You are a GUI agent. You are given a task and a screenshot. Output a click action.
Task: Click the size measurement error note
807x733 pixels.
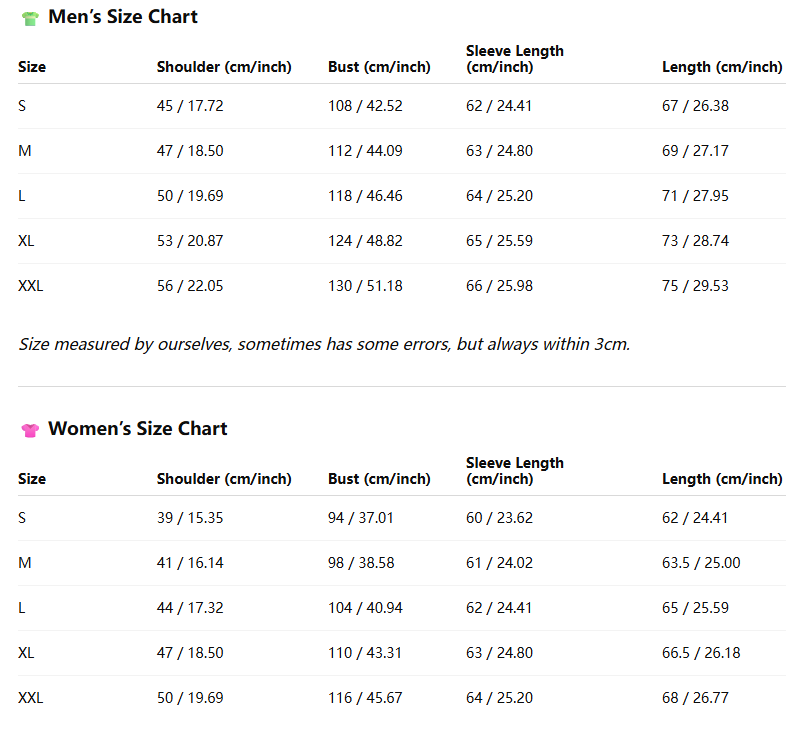pyautogui.click(x=324, y=344)
